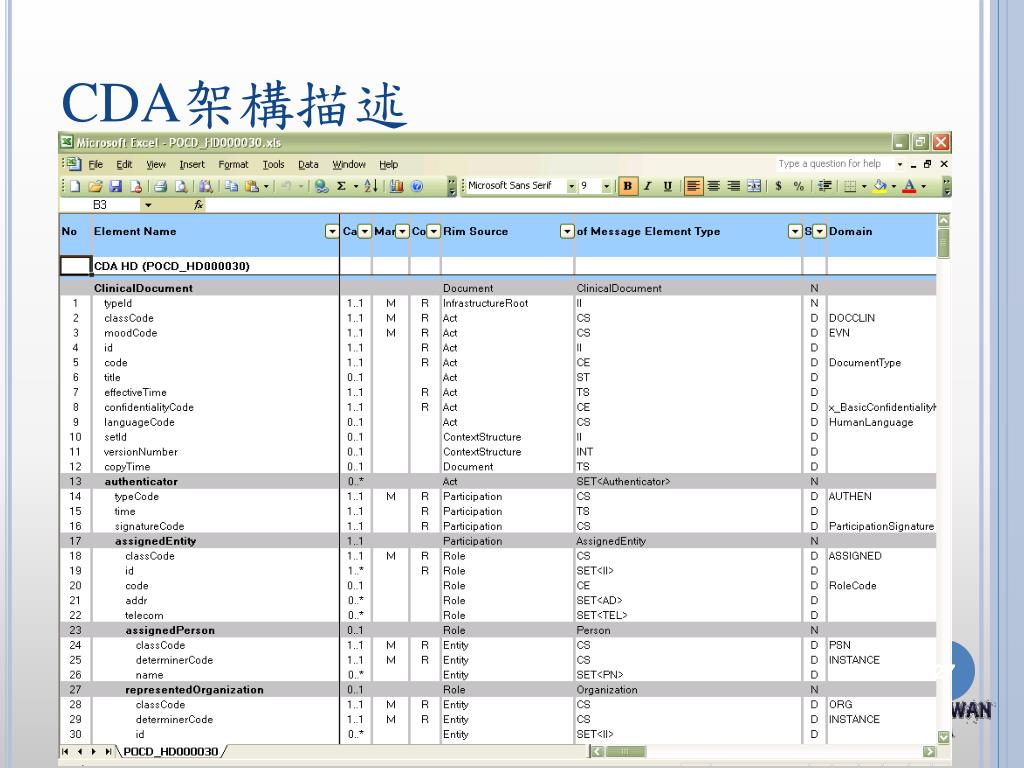Image resolution: width=1024 pixels, height=768 pixels.
Task: Open the Data menu
Action: click(308, 165)
